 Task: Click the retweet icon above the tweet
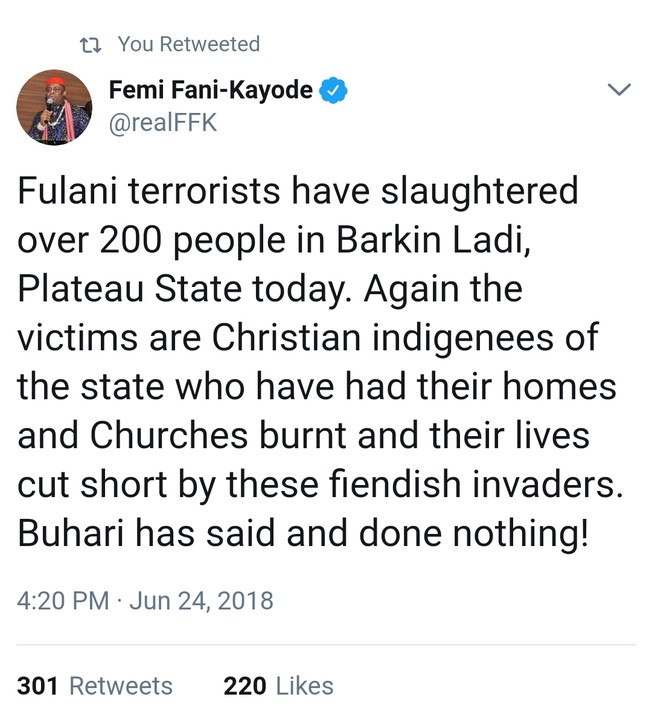(x=91, y=45)
